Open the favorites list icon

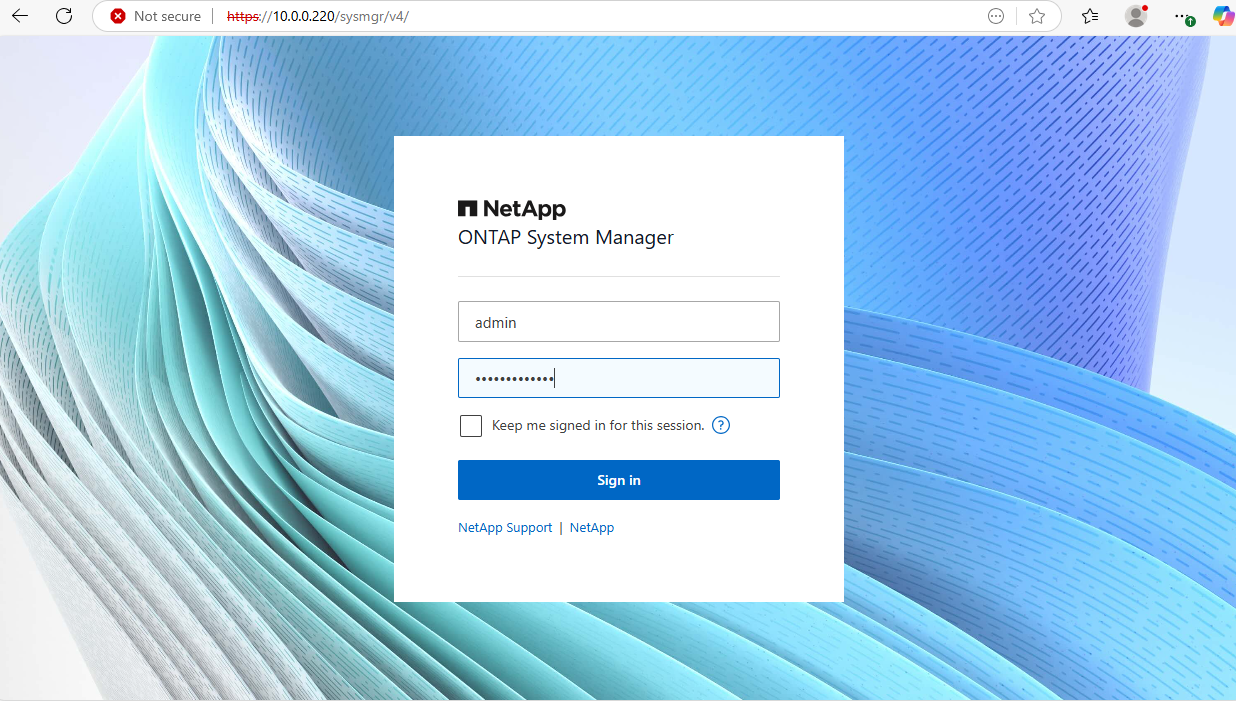pyautogui.click(x=1090, y=16)
